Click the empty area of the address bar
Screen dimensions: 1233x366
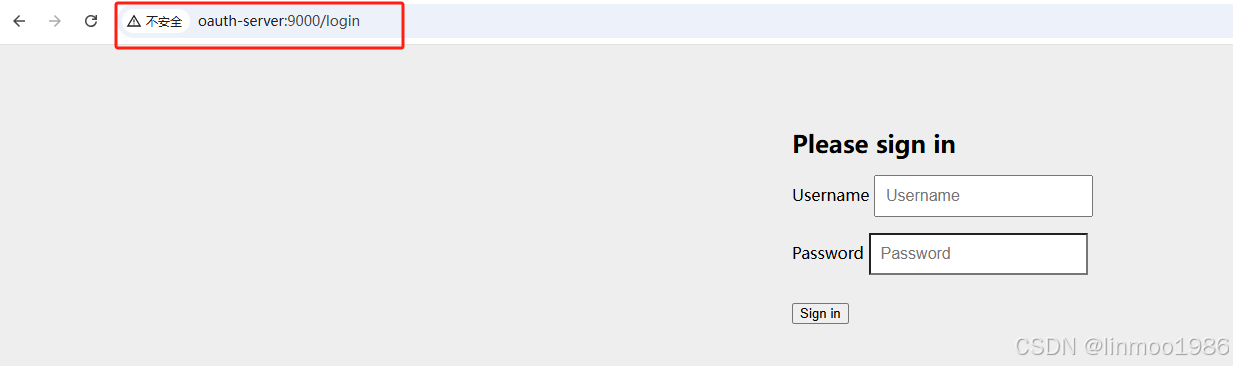(800, 21)
